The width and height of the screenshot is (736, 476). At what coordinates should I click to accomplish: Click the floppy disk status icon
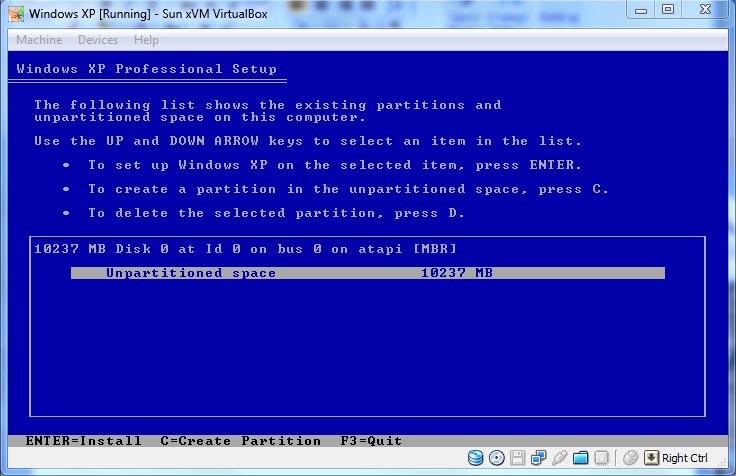(517, 458)
